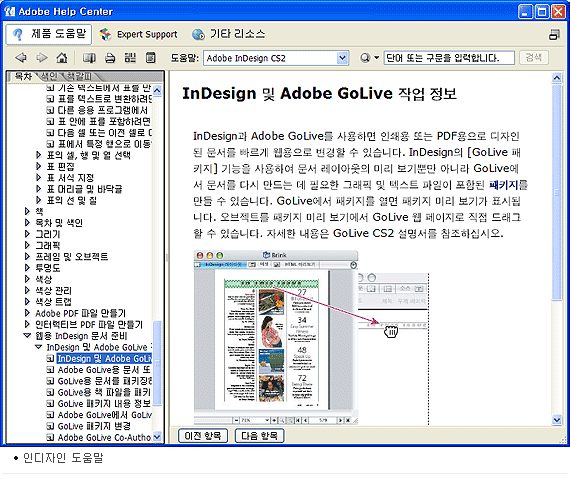The height and width of the screenshot is (479, 570).
Task: Go back with the left arrow icon
Action: click(21, 57)
